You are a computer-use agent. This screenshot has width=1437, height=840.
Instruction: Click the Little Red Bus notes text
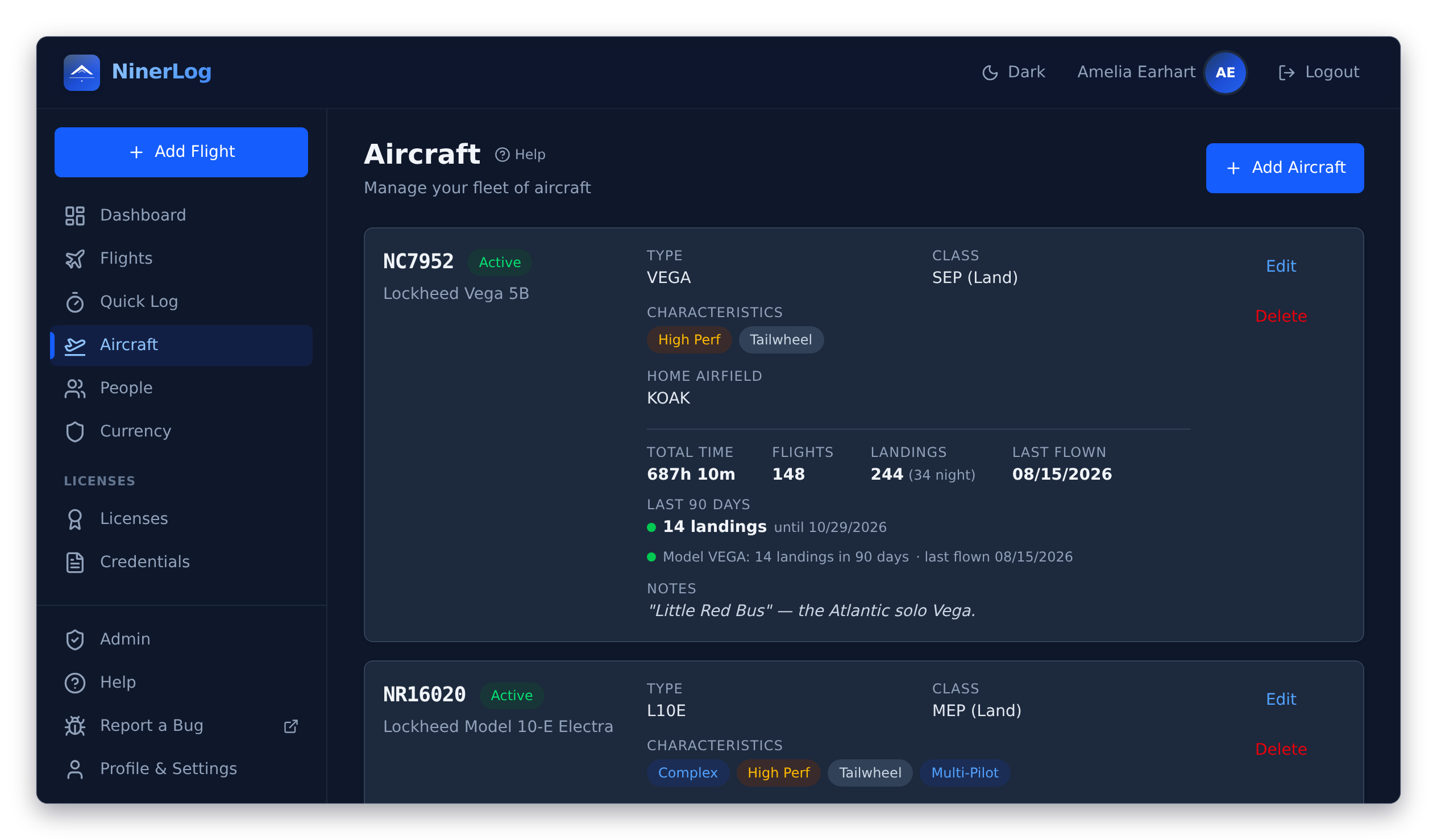pyautogui.click(x=811, y=612)
